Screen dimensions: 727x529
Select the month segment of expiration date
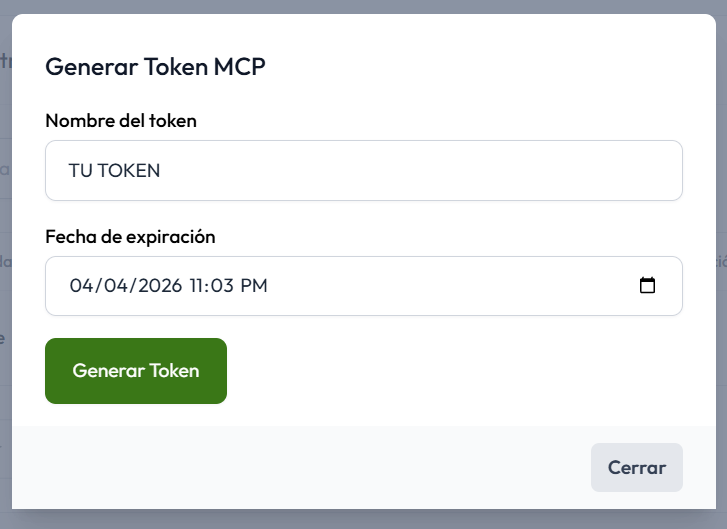click(x=80, y=286)
